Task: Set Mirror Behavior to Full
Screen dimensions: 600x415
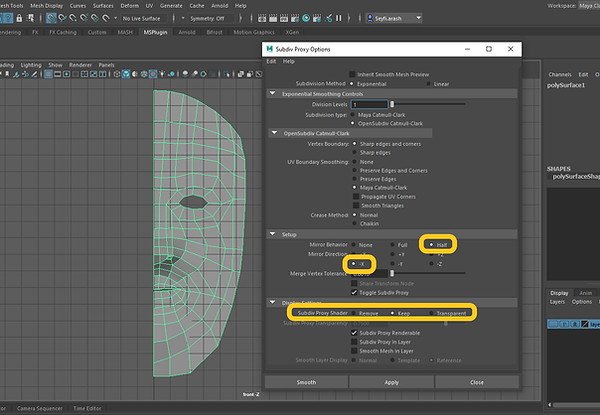Action: (x=393, y=245)
